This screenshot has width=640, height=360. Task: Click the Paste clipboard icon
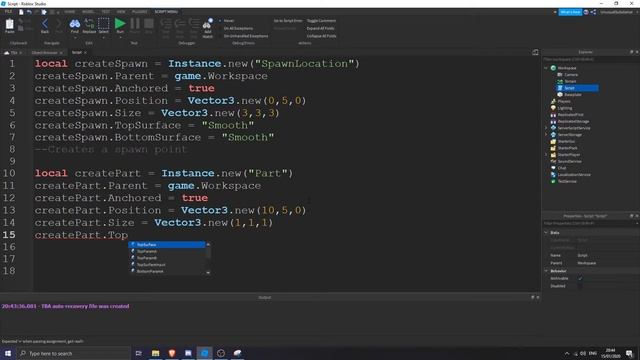click(x=9, y=25)
